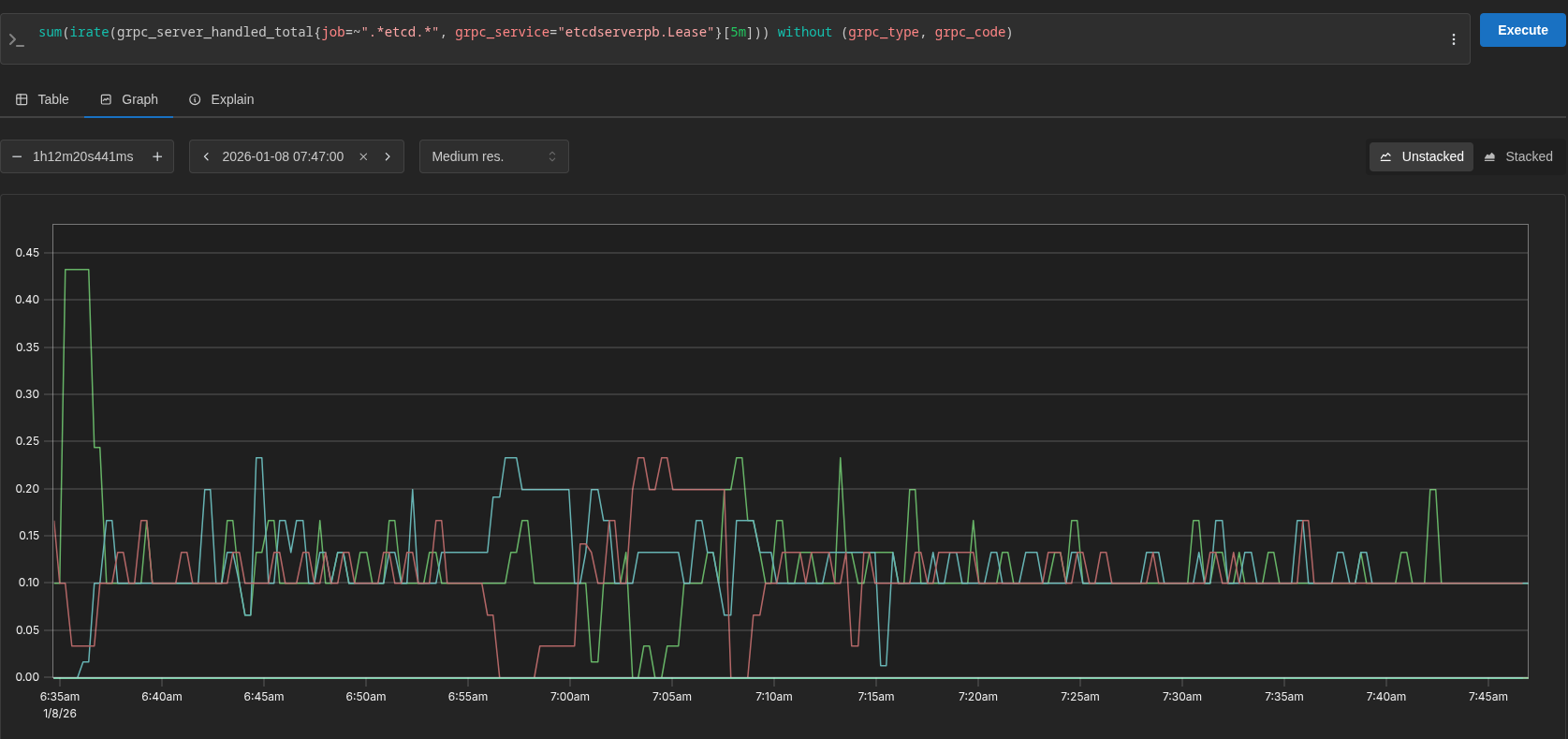
Task: Click the graph at 7:00am axis label
Action: click(x=569, y=697)
